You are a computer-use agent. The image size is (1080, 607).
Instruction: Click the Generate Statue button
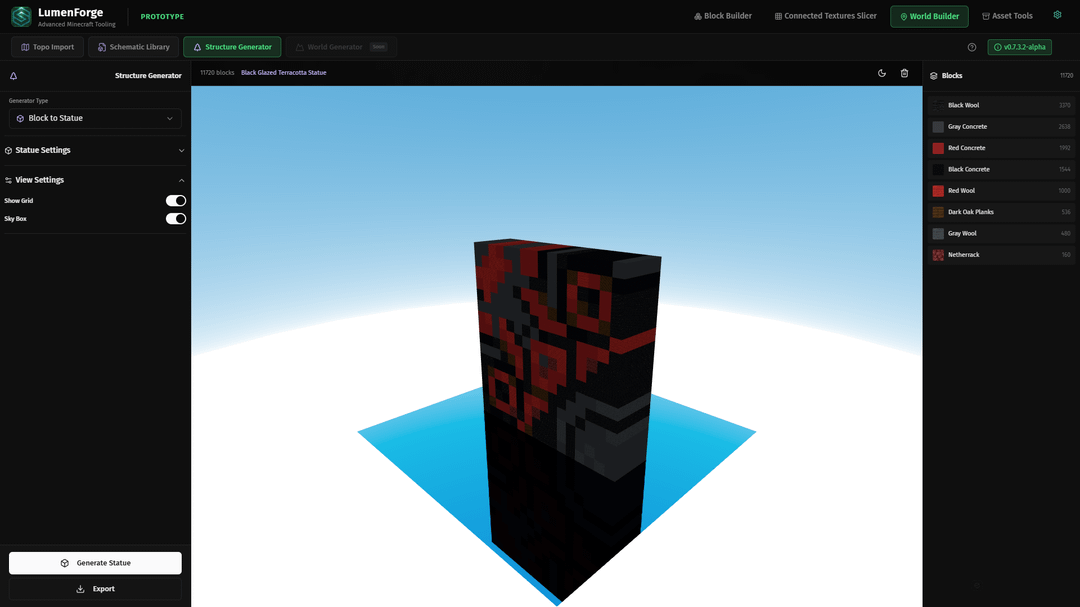coord(96,563)
